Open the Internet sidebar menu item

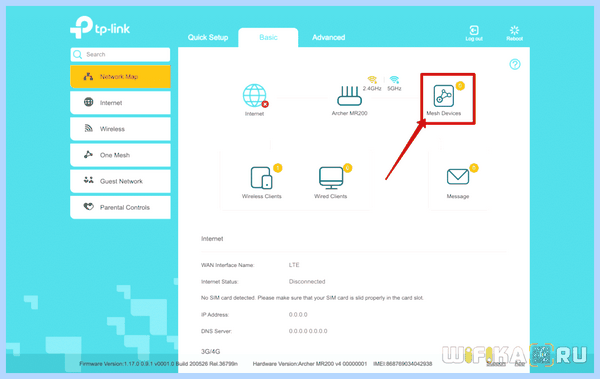pos(120,103)
